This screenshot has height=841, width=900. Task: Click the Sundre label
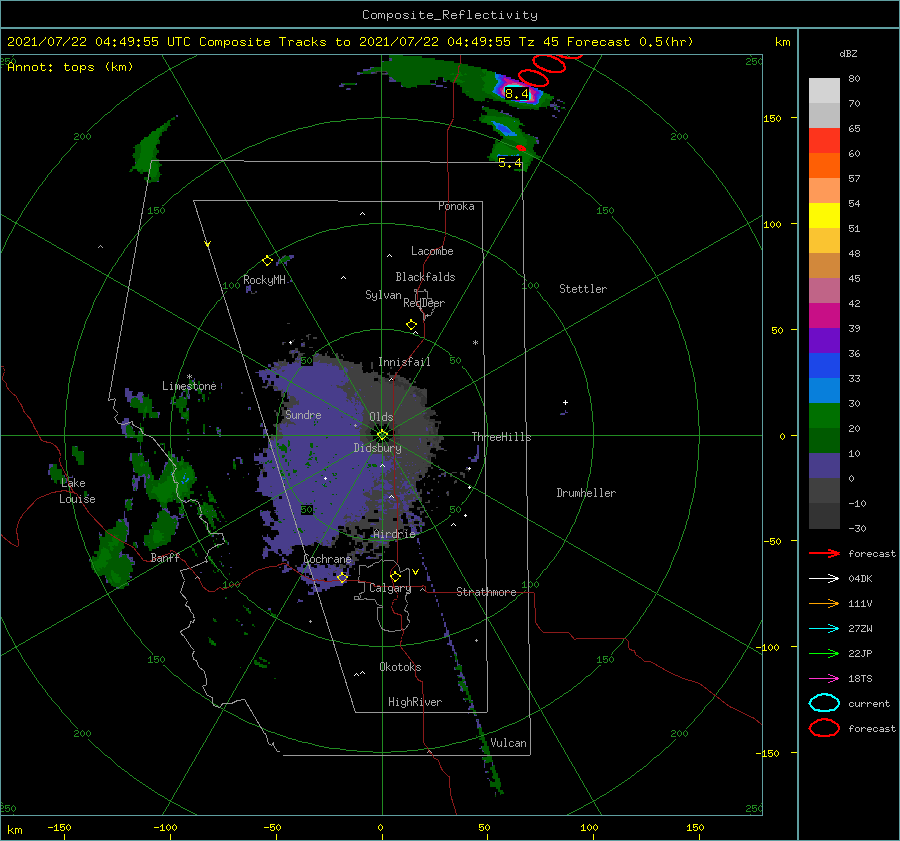303,414
